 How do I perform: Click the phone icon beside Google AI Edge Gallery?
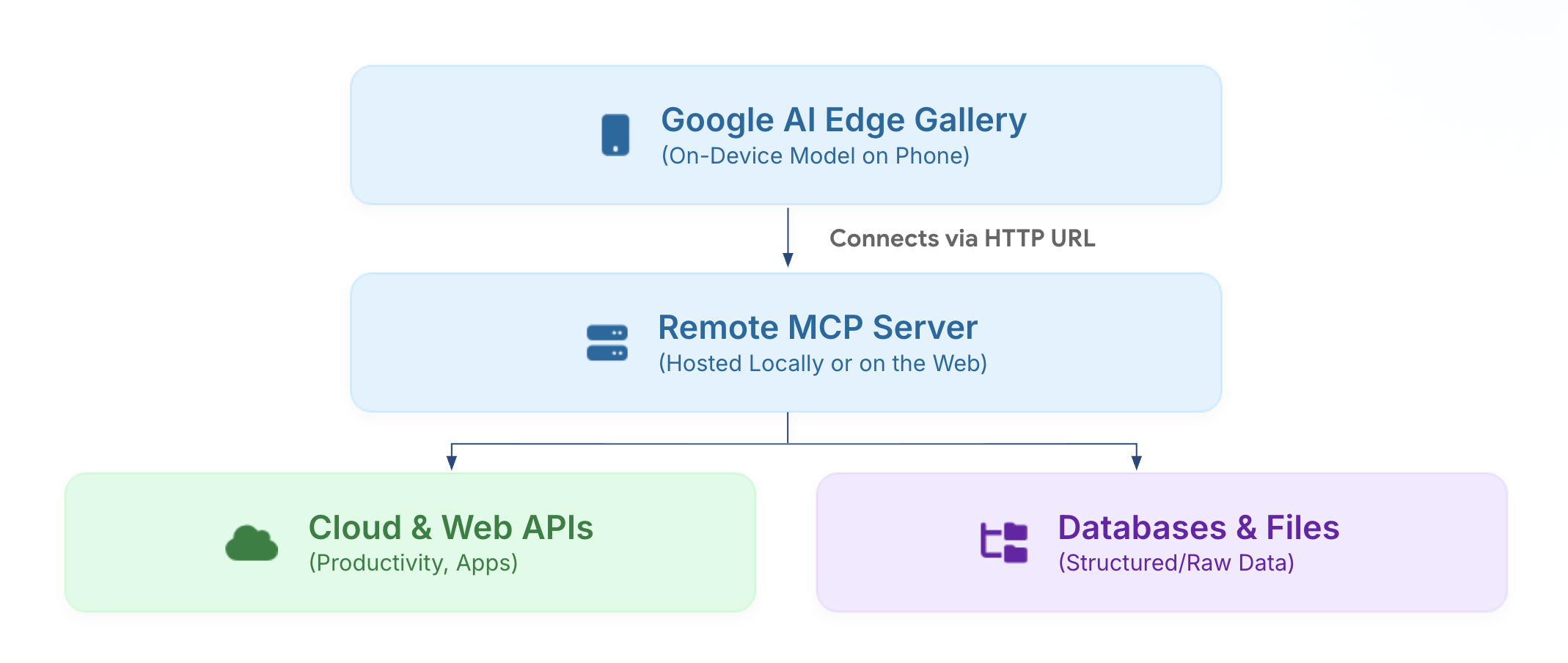coord(615,135)
